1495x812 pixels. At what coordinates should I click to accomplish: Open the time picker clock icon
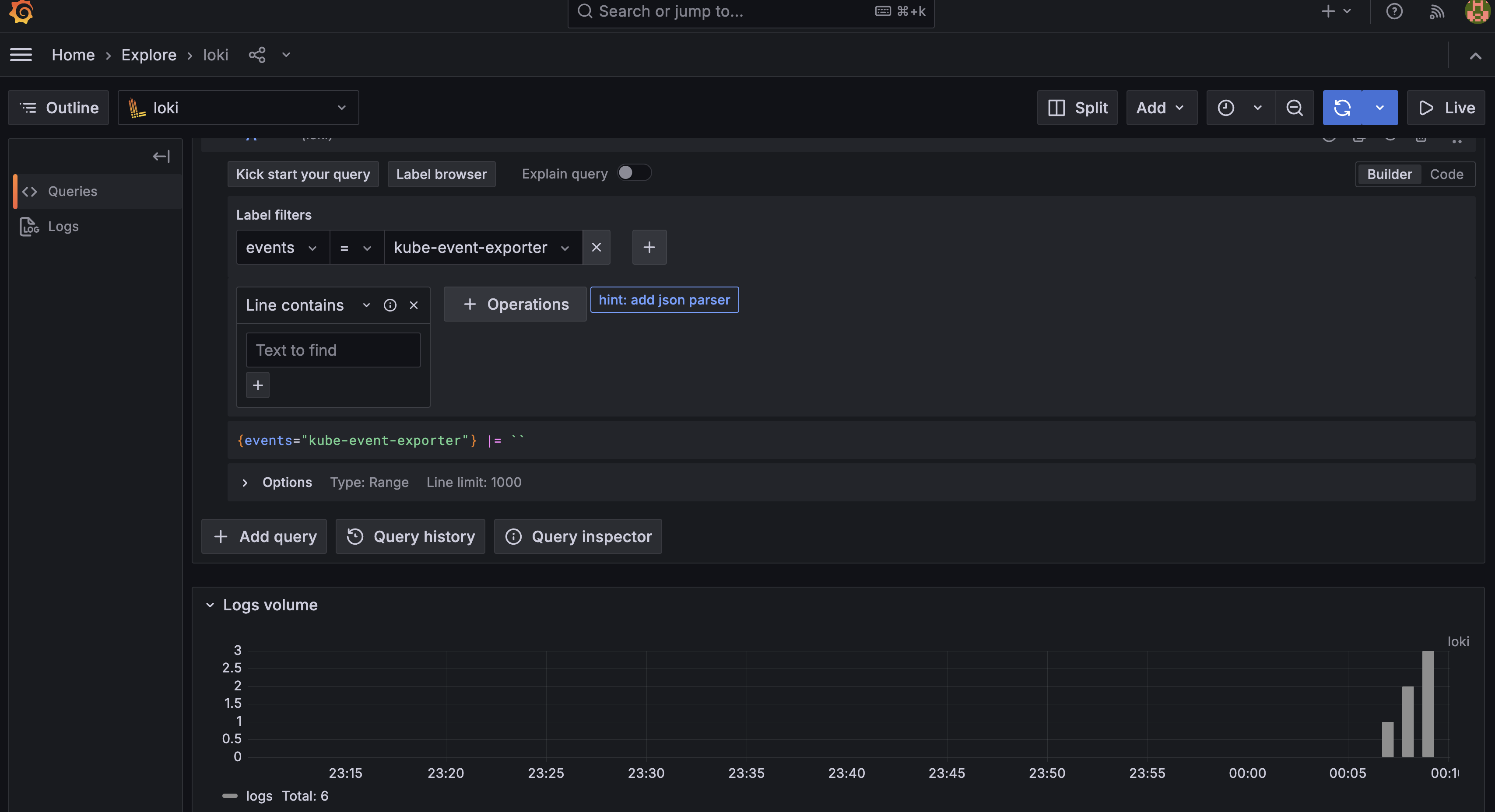click(1226, 108)
